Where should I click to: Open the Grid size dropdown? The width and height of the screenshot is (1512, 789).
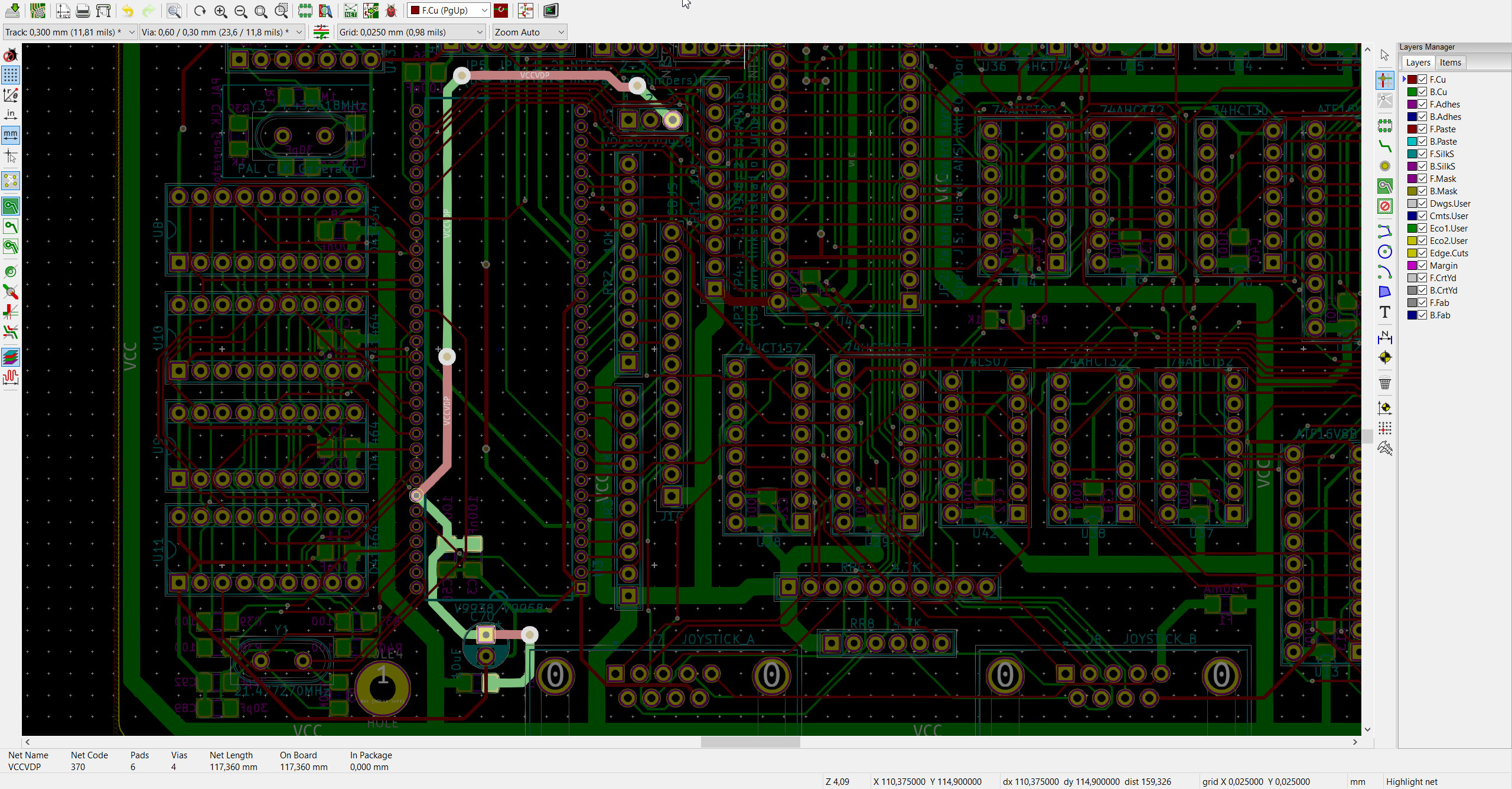[x=411, y=32]
